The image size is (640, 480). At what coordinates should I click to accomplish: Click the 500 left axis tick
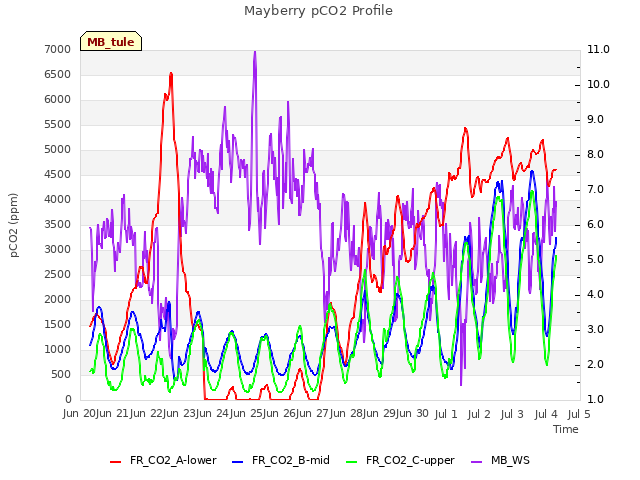61,375
